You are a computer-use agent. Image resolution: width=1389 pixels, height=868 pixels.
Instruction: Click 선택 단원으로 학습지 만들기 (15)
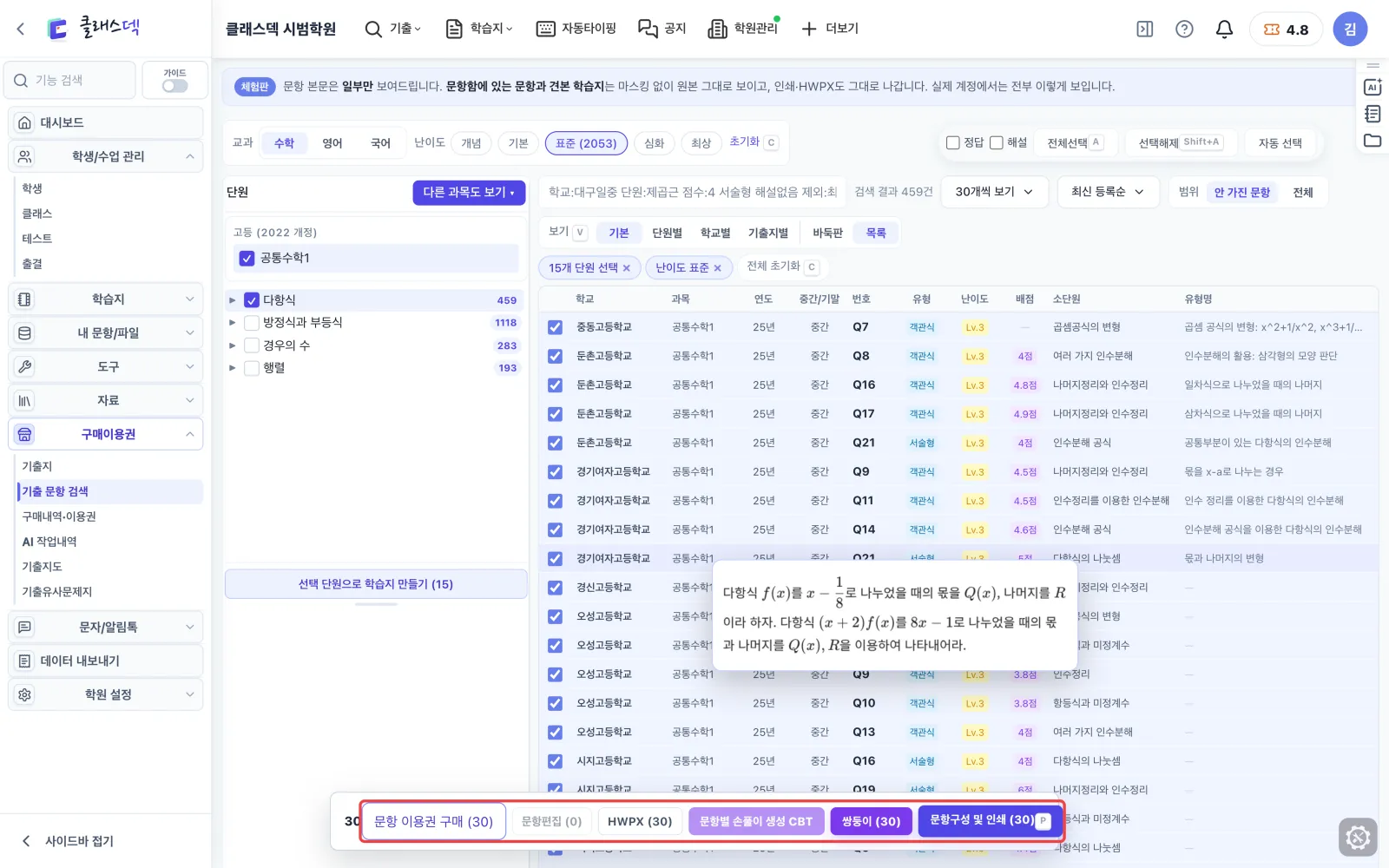coord(376,584)
